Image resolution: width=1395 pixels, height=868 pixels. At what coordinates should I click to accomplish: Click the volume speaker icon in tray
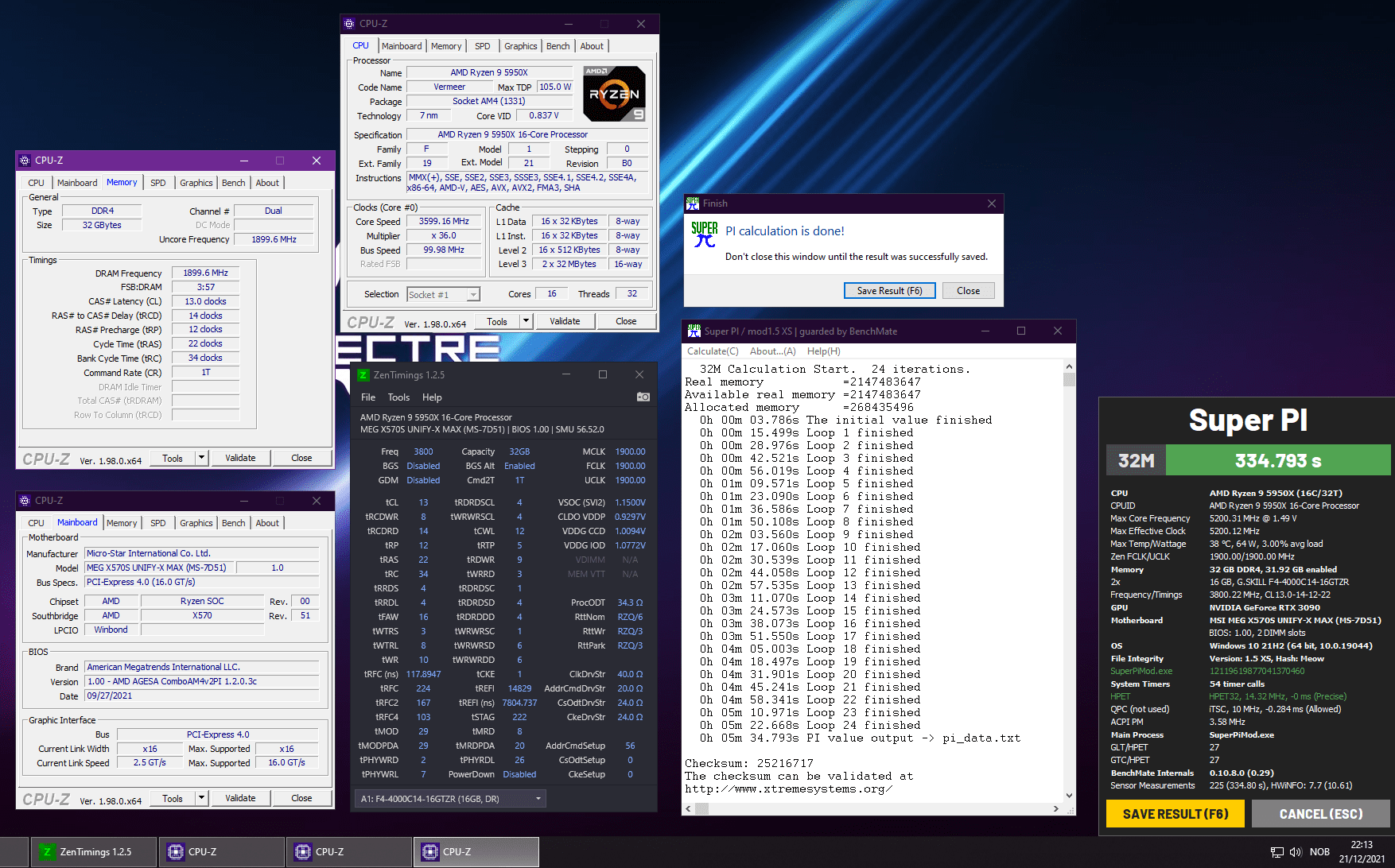pyautogui.click(x=1296, y=852)
